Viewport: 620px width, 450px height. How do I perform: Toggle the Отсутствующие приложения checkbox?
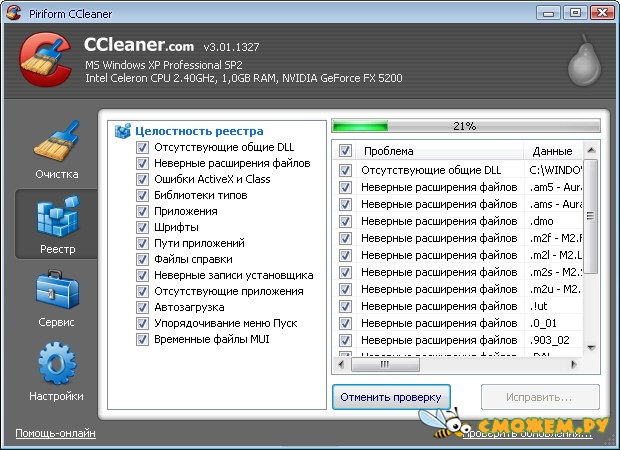[x=142, y=291]
